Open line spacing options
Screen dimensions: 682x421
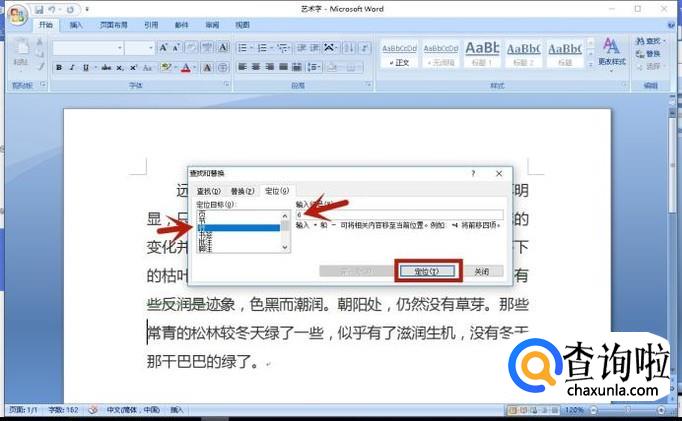click(314, 67)
